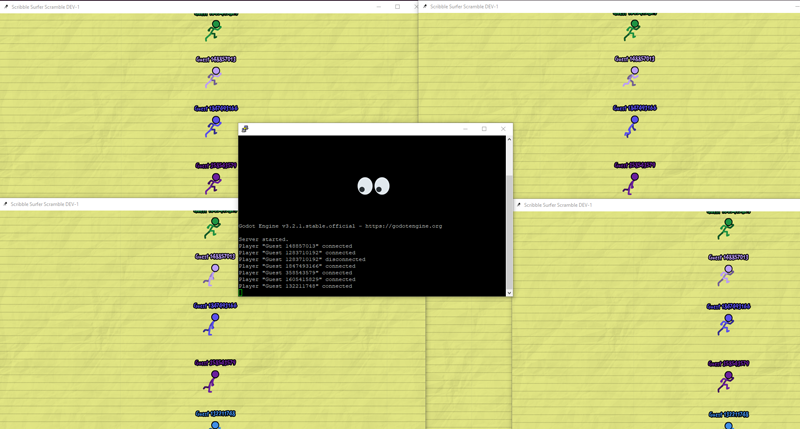Screen dimensions: 800x429
Task: Click the "Server started." line in the console
Action: point(263,239)
